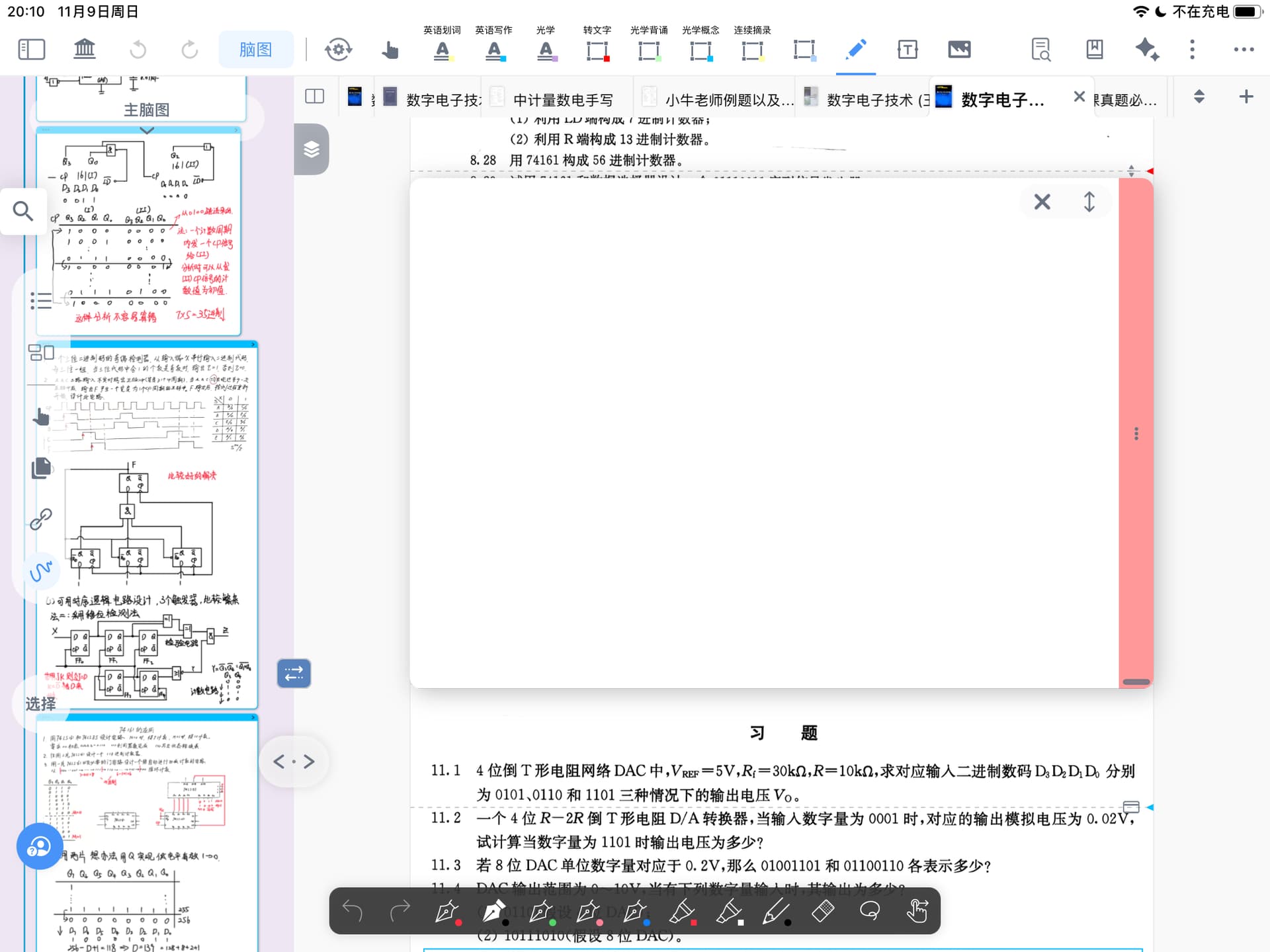Click the AI sparkle icon in toolbar
Viewport: 1270px width, 952px height.
(1146, 50)
